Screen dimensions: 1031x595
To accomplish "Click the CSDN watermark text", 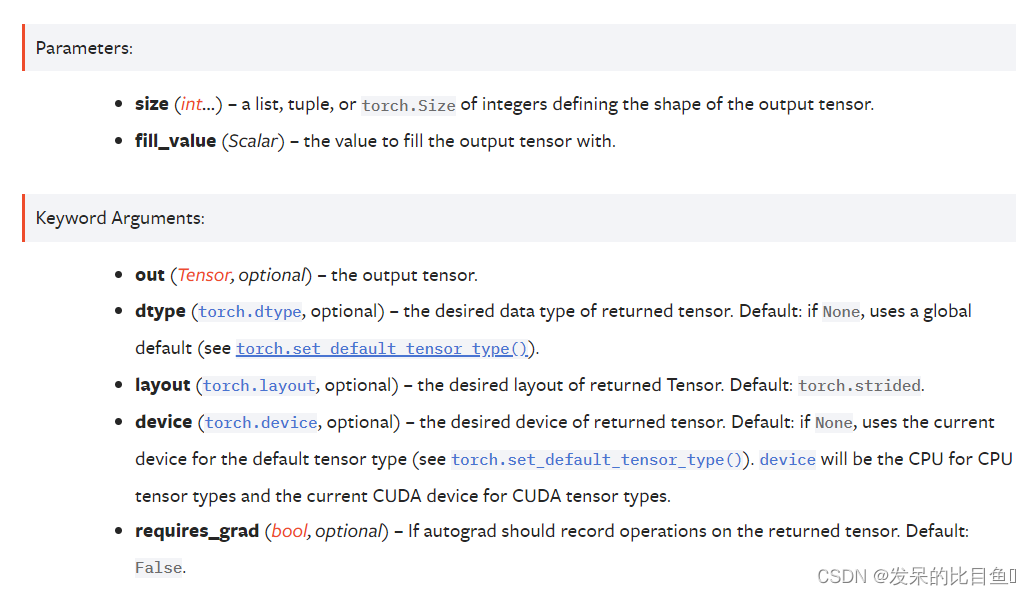I will pyautogui.click(x=917, y=577).
